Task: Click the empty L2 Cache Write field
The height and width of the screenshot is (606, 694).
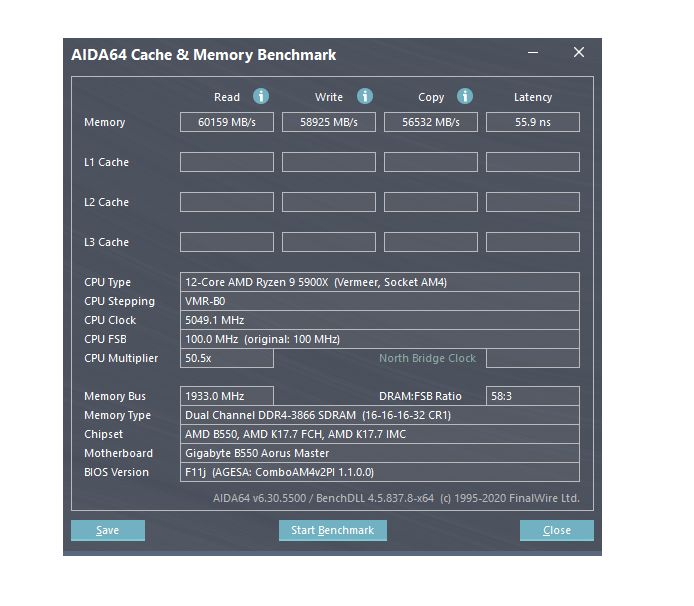Action: pos(329,202)
